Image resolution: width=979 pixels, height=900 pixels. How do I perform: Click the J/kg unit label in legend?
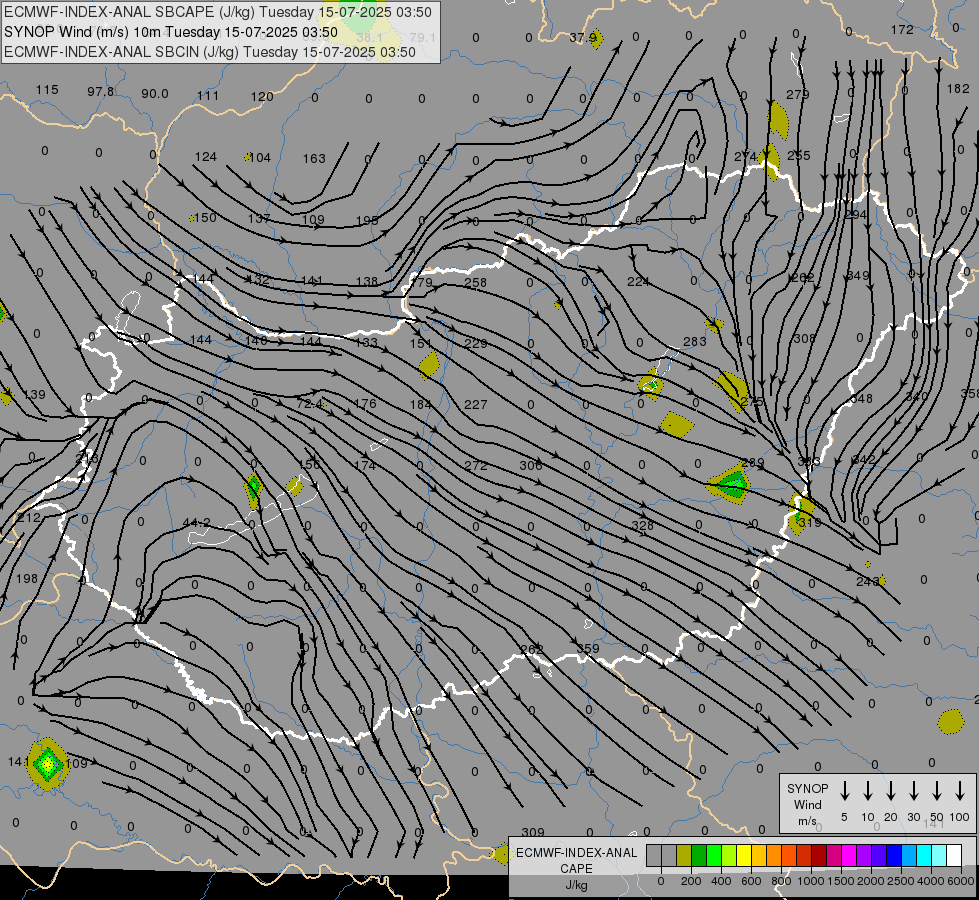(x=576, y=885)
